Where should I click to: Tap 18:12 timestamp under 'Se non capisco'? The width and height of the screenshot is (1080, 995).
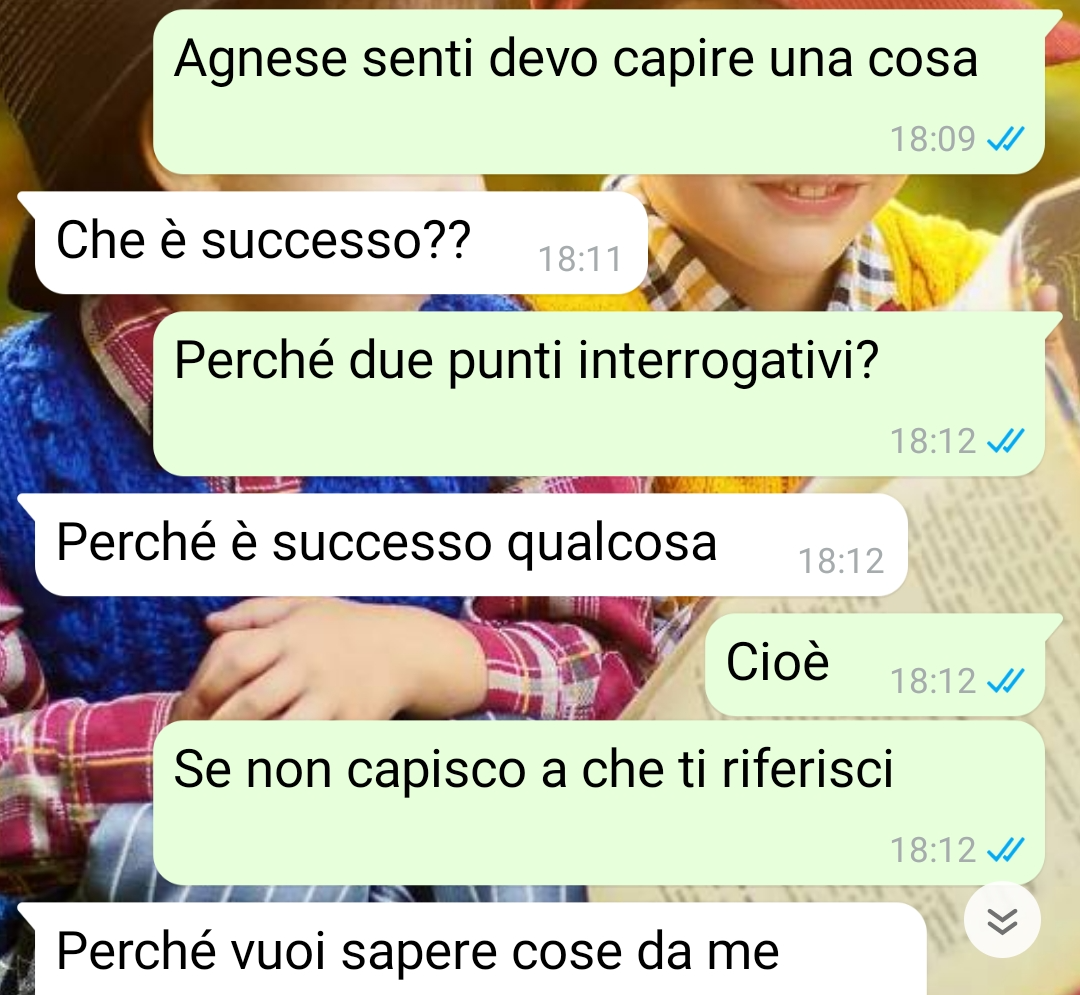933,850
